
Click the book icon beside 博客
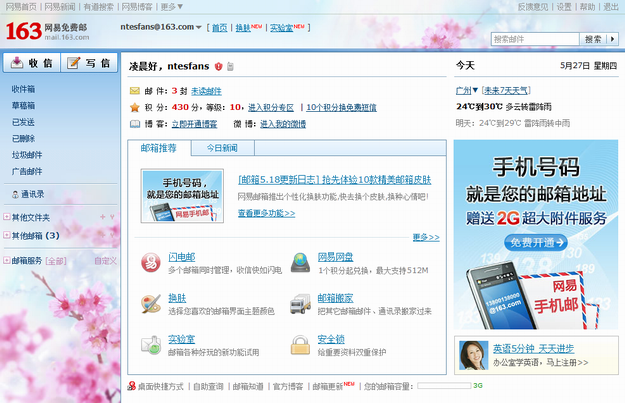(135, 124)
